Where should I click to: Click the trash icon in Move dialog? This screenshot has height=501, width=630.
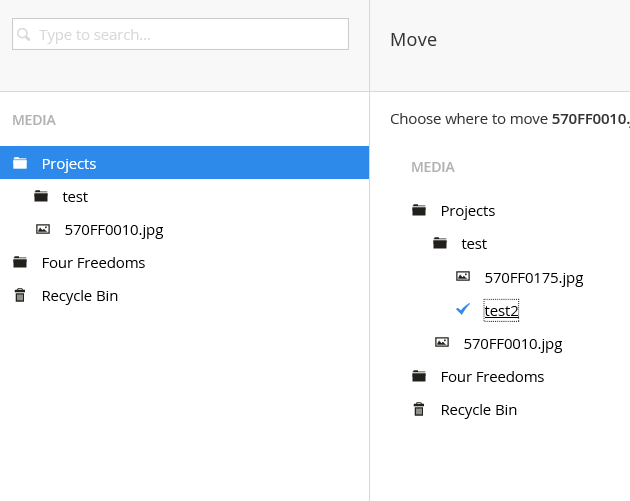(x=419, y=409)
